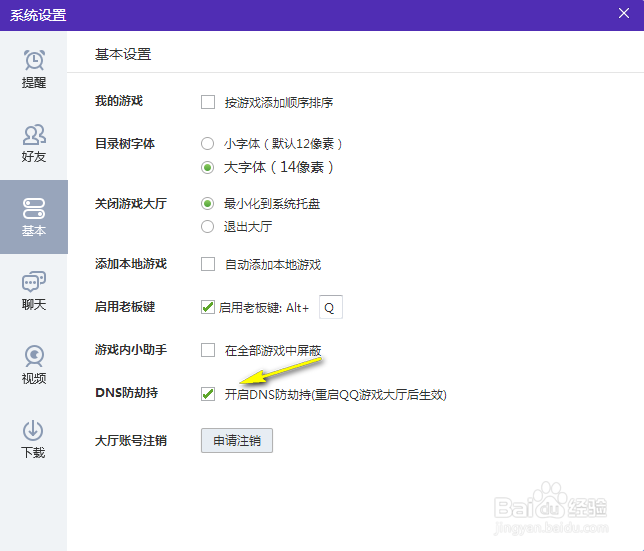Click the DNS防劫持 label
The width and height of the screenshot is (644, 551).
point(126,393)
